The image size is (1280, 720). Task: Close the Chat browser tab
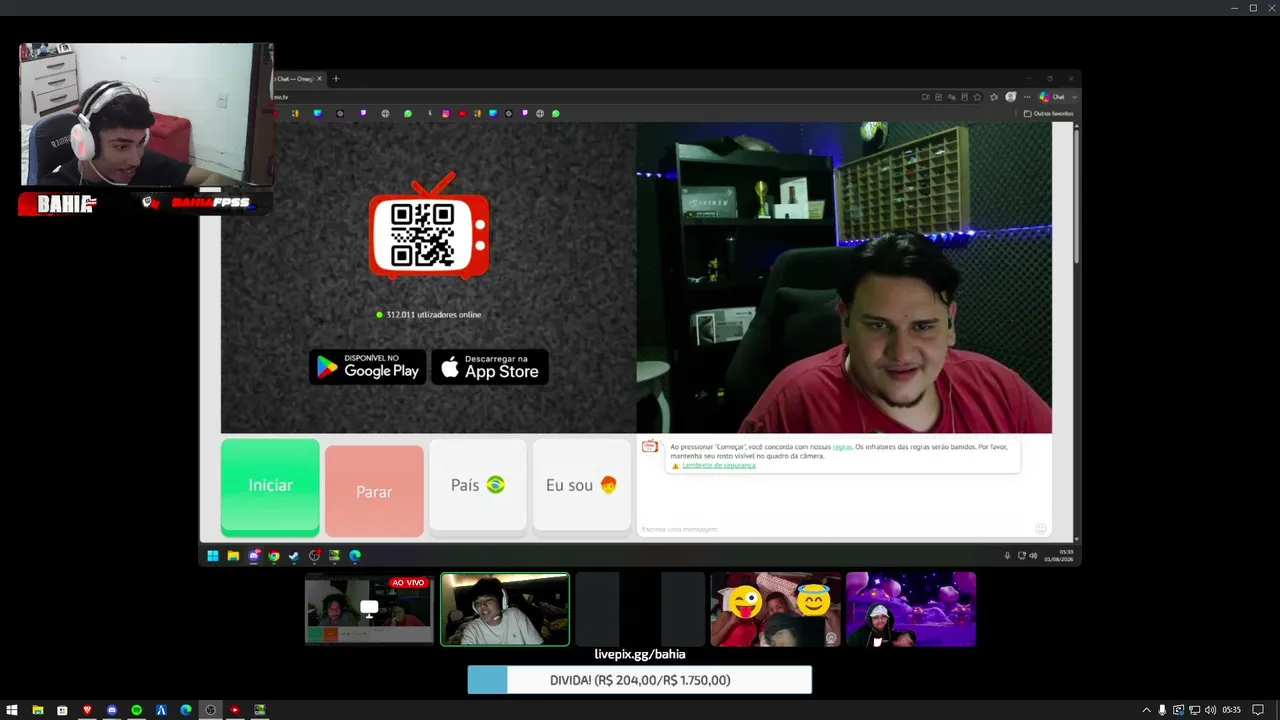pos(320,79)
